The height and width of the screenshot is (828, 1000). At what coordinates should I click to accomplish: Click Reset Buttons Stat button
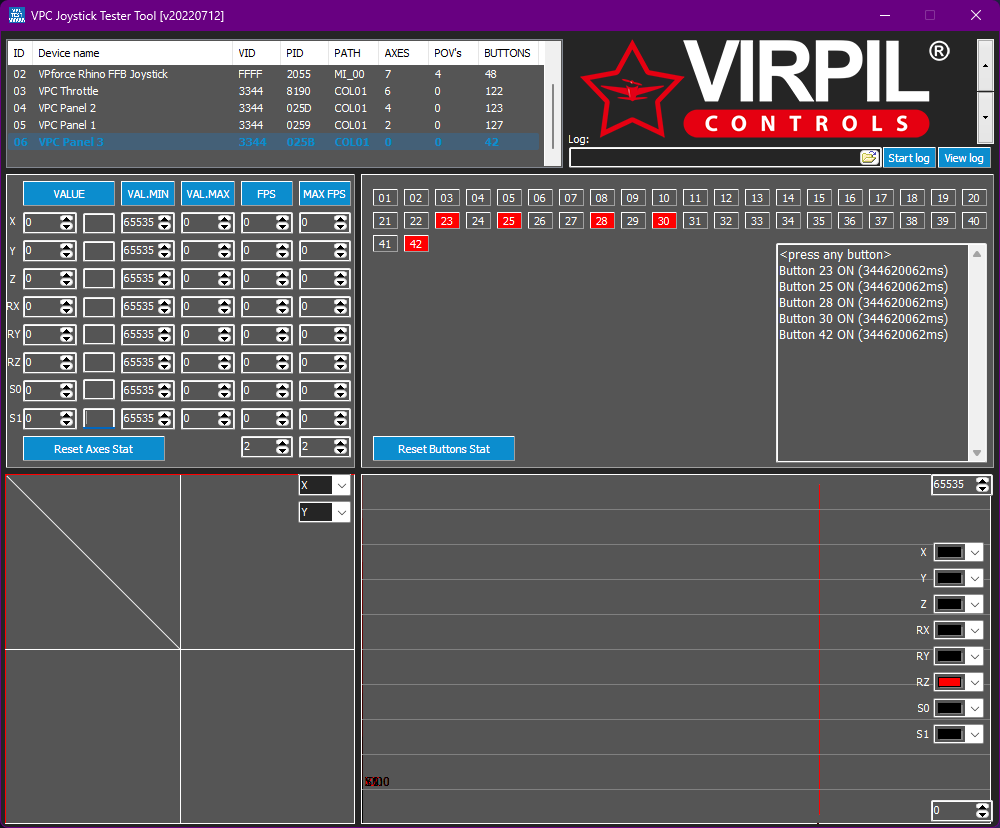tap(444, 448)
